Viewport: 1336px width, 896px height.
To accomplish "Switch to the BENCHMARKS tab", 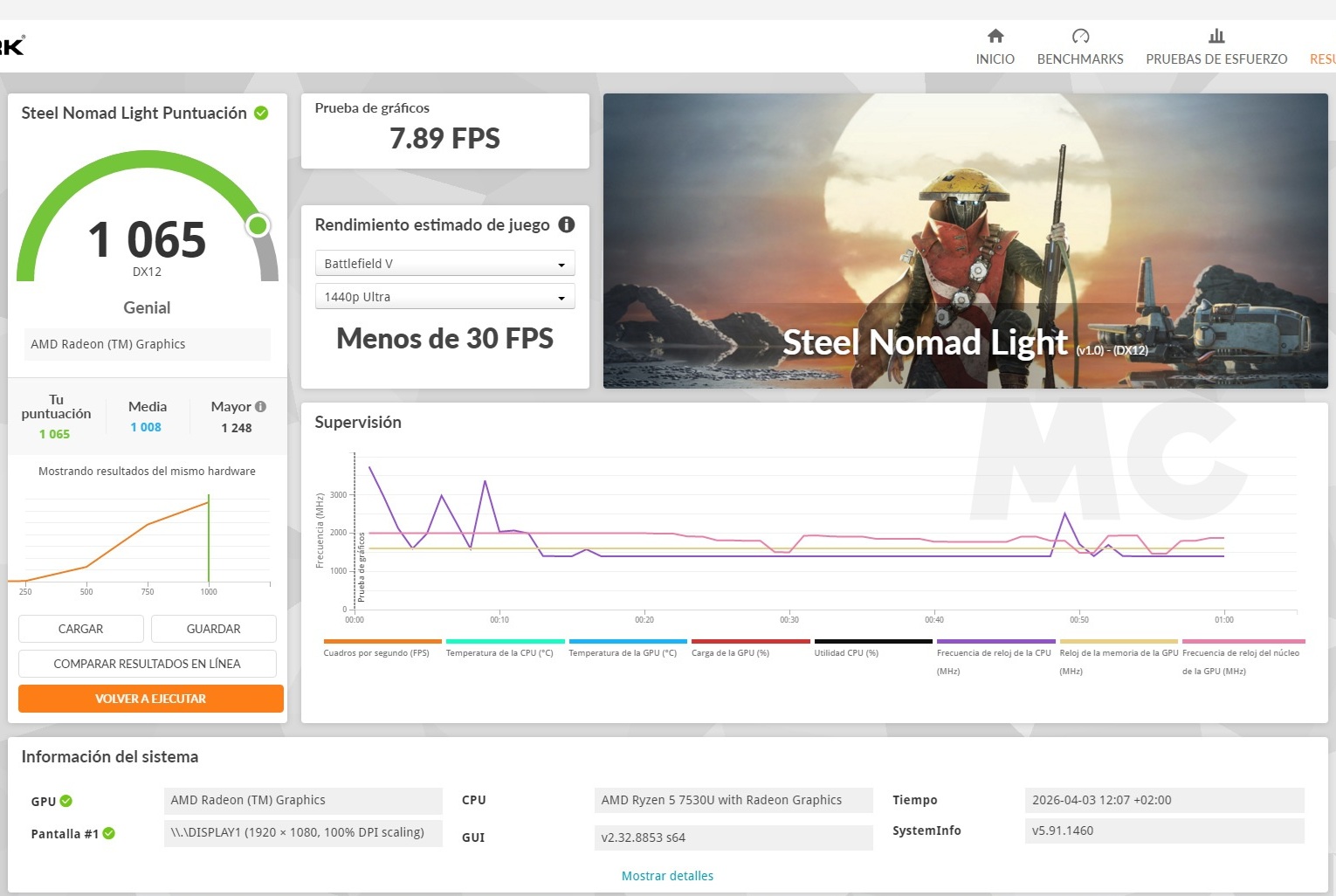I will coord(1080,59).
